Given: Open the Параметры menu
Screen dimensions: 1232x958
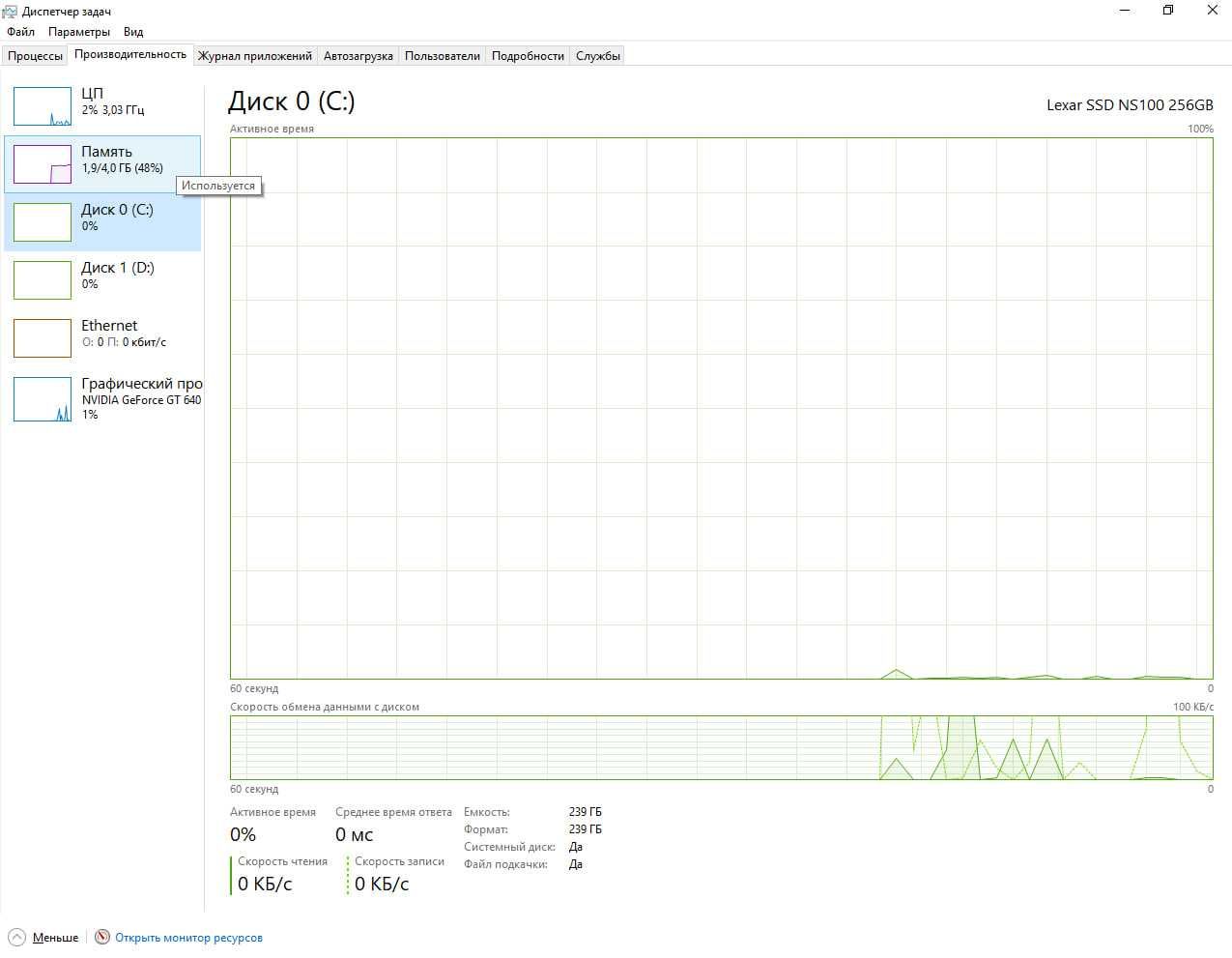Looking at the screenshot, I should tap(79, 32).
